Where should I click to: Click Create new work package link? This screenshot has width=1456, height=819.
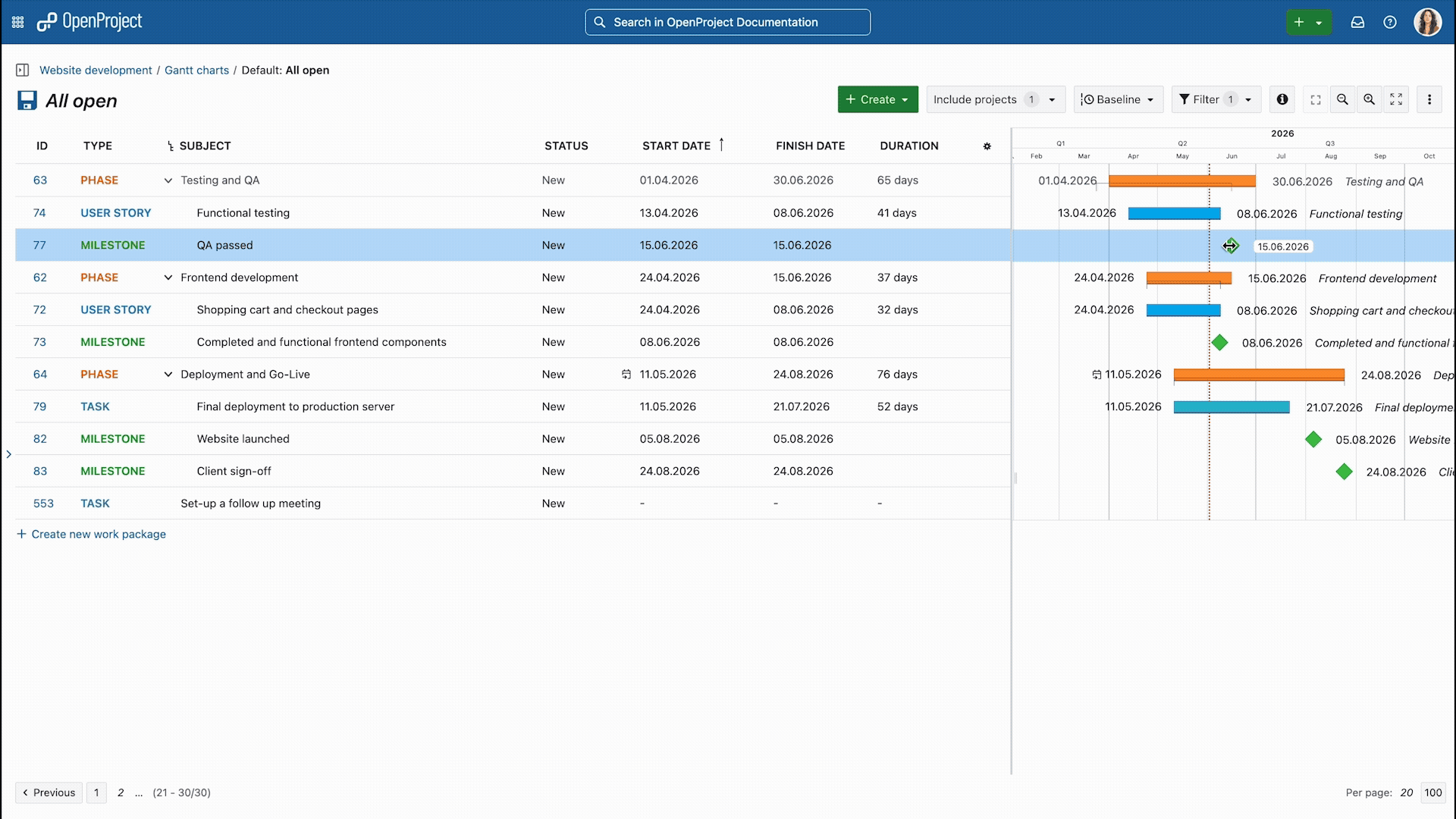coord(91,534)
